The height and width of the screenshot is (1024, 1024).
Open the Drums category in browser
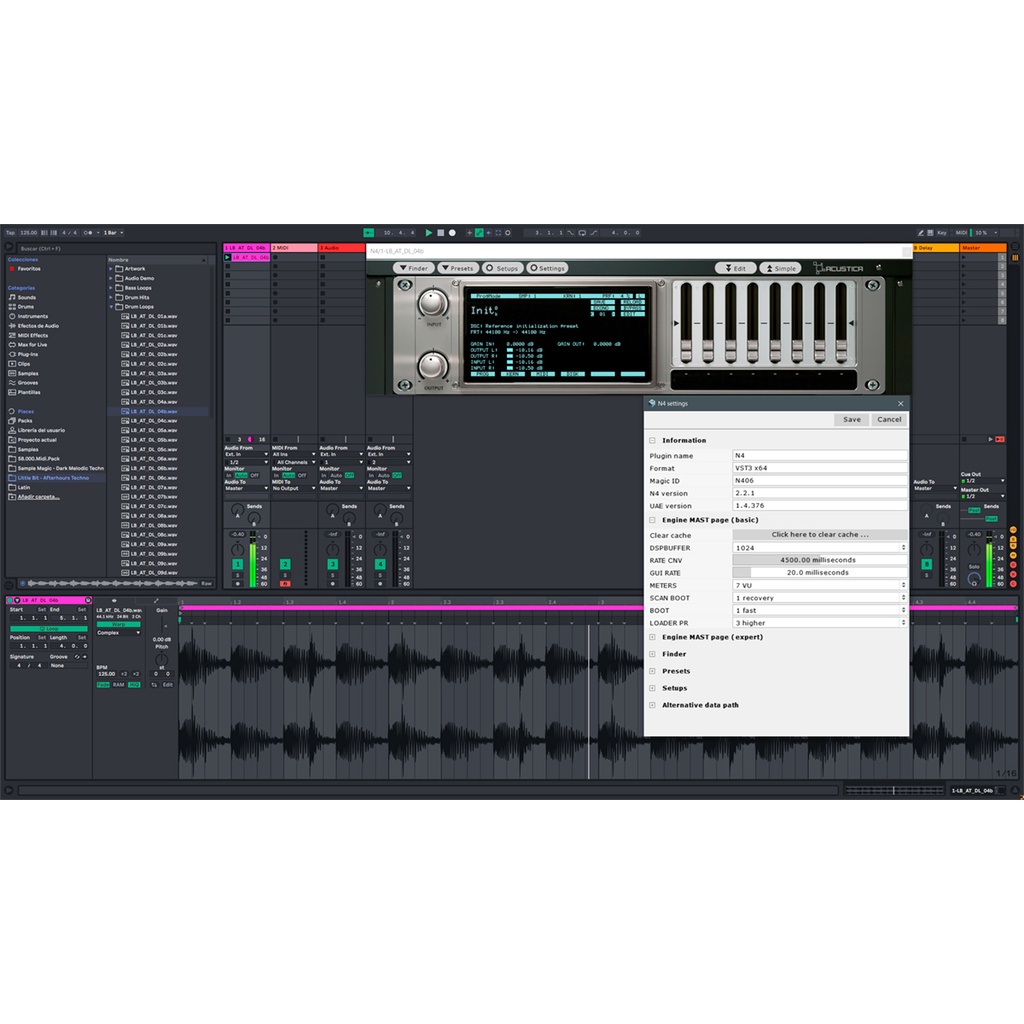click(x=26, y=307)
